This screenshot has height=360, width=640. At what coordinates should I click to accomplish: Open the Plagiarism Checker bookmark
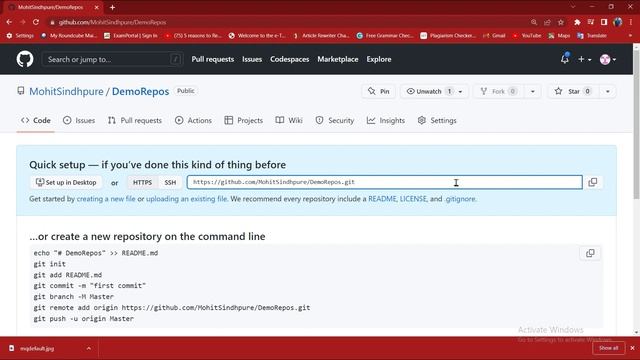pos(448,36)
